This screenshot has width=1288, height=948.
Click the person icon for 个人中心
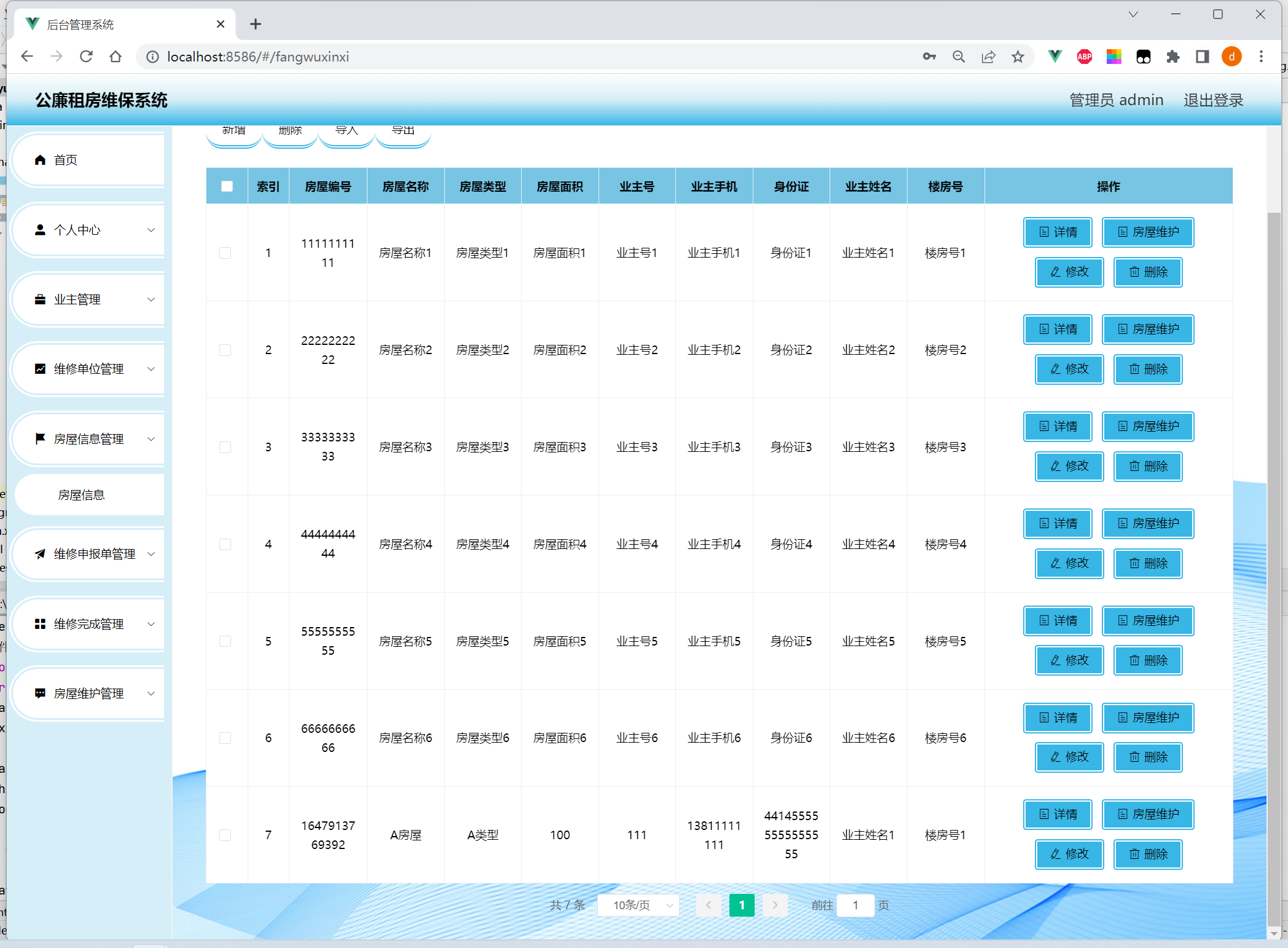click(40, 230)
